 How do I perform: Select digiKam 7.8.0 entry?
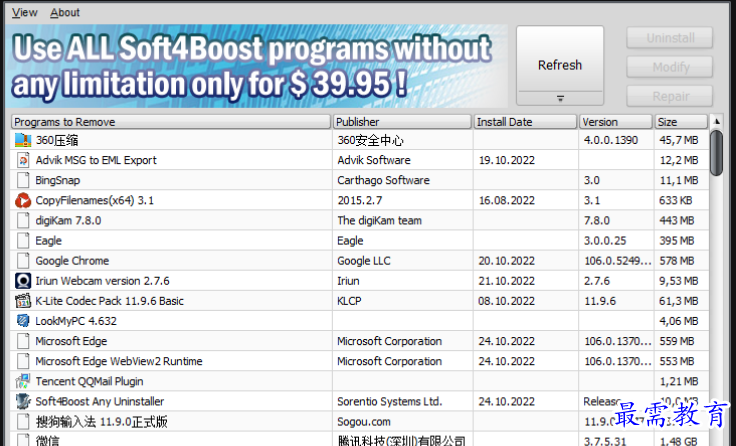tap(68, 221)
